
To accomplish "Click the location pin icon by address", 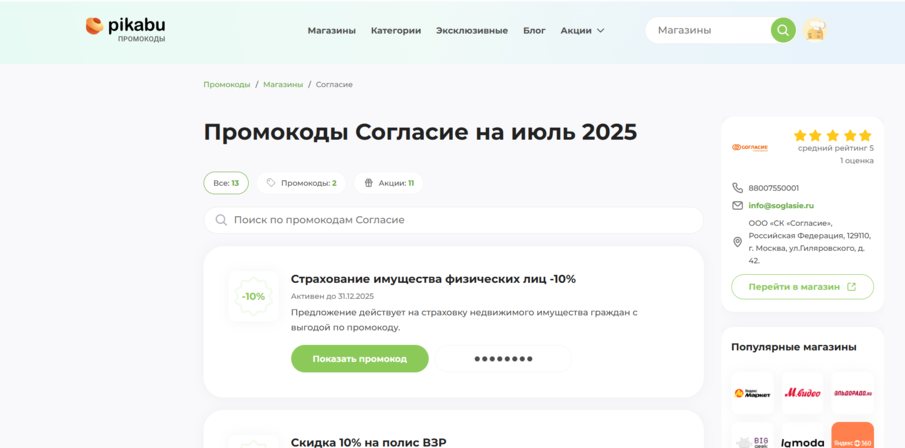I will [x=737, y=242].
